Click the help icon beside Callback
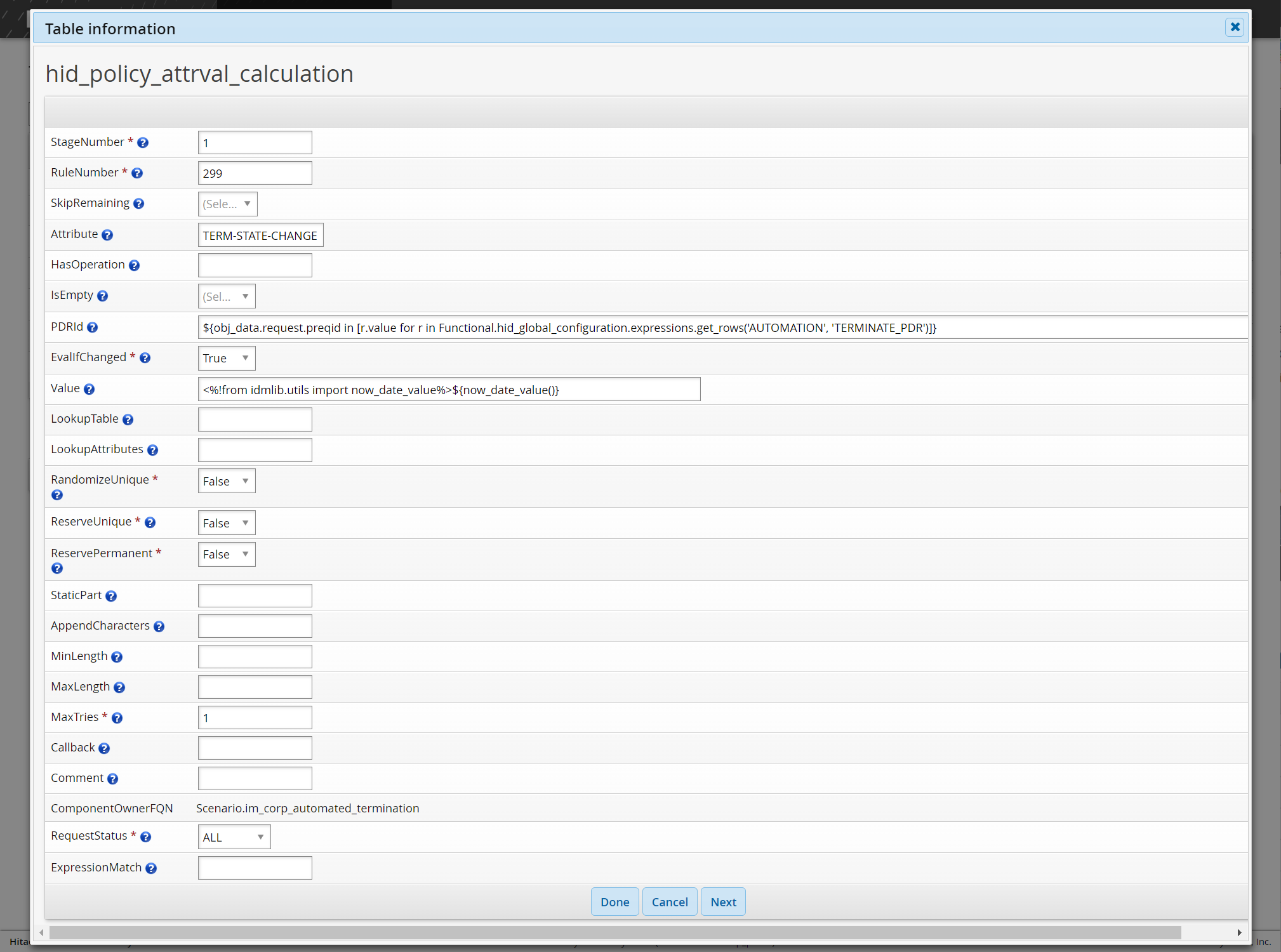 104,748
